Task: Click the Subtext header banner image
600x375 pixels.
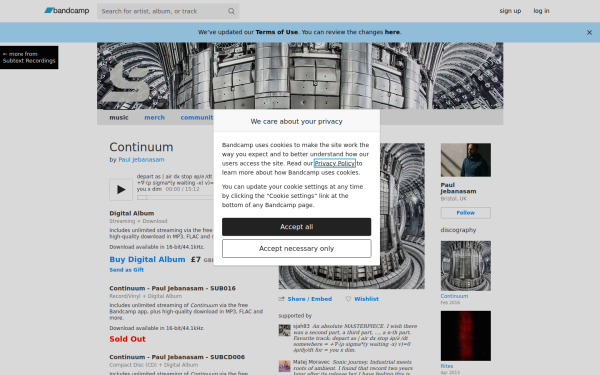Action: (x=300, y=76)
